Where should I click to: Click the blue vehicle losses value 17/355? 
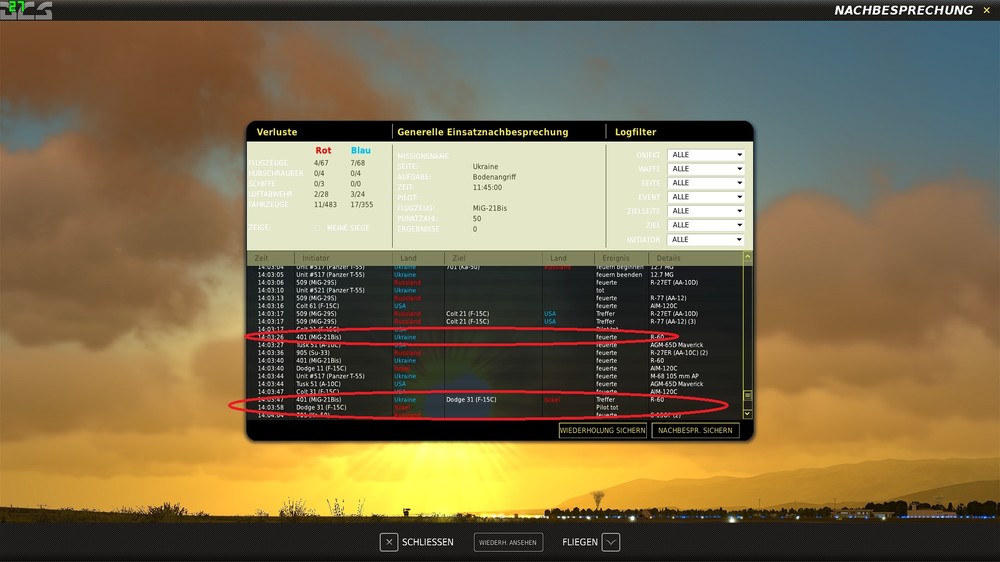tap(362, 205)
